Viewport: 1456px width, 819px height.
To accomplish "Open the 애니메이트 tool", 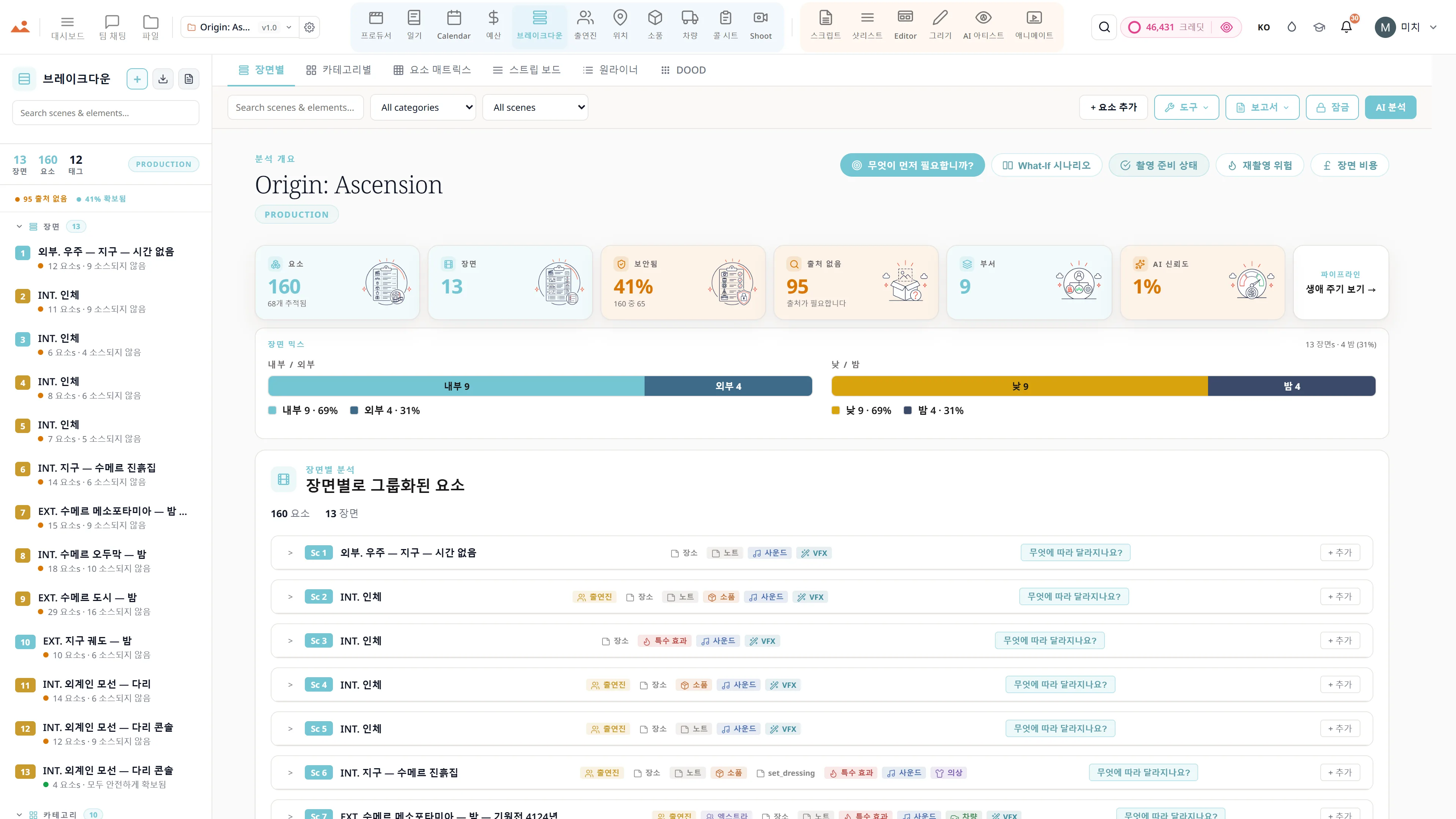I will click(x=1034, y=26).
